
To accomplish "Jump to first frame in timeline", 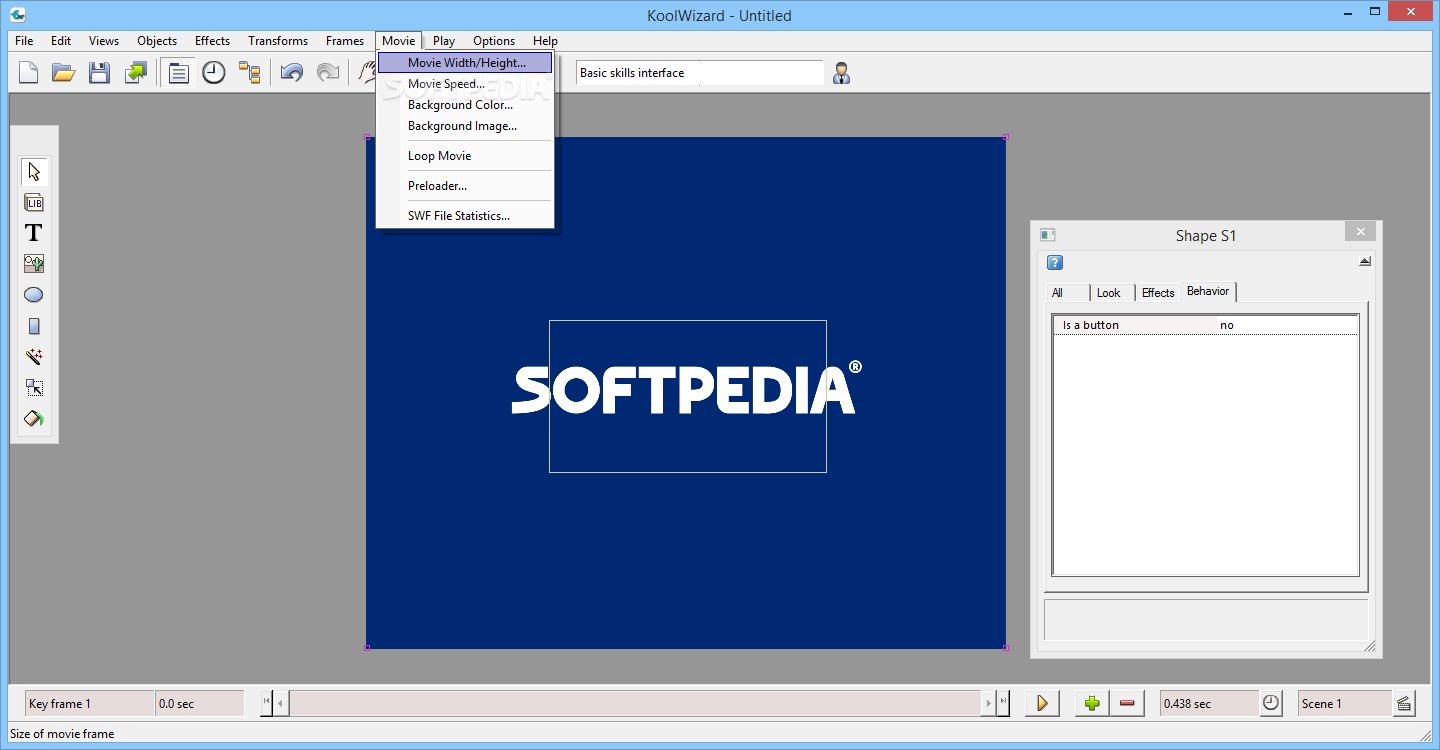I will tap(267, 703).
